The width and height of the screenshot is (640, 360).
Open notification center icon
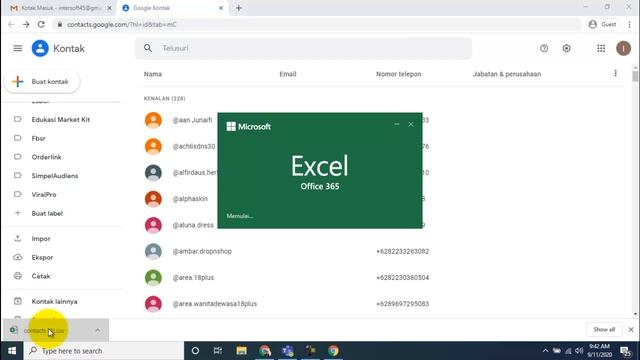click(626, 351)
